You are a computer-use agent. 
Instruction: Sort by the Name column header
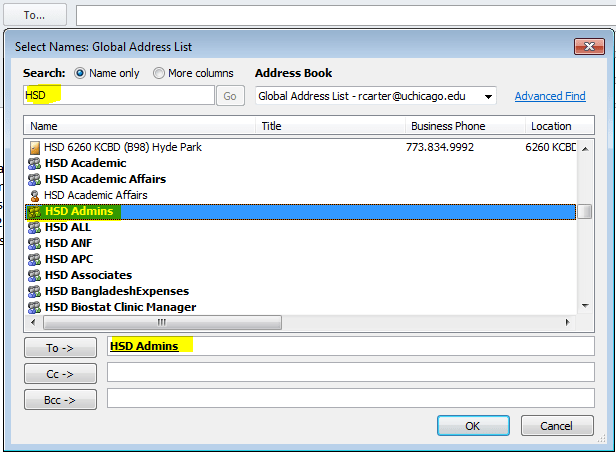(x=140, y=126)
